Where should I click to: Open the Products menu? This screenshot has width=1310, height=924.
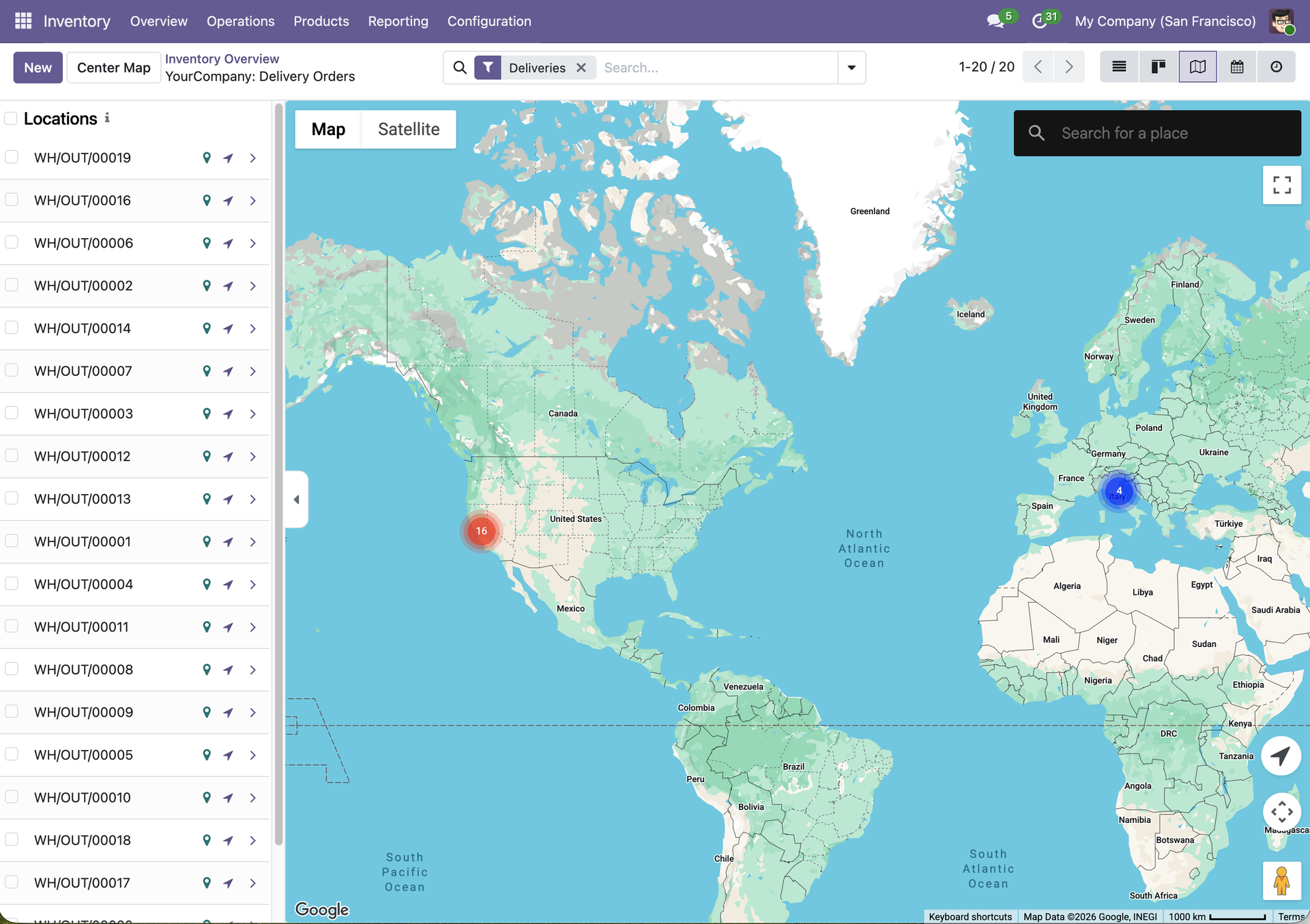coord(321,21)
